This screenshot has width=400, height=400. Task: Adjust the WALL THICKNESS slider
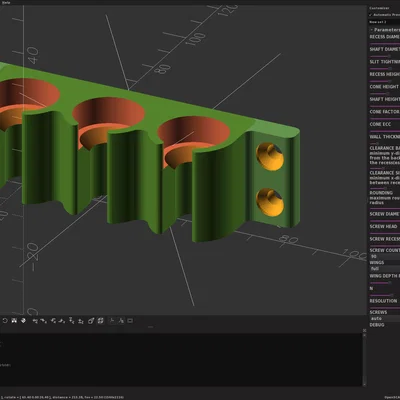(x=385, y=143)
